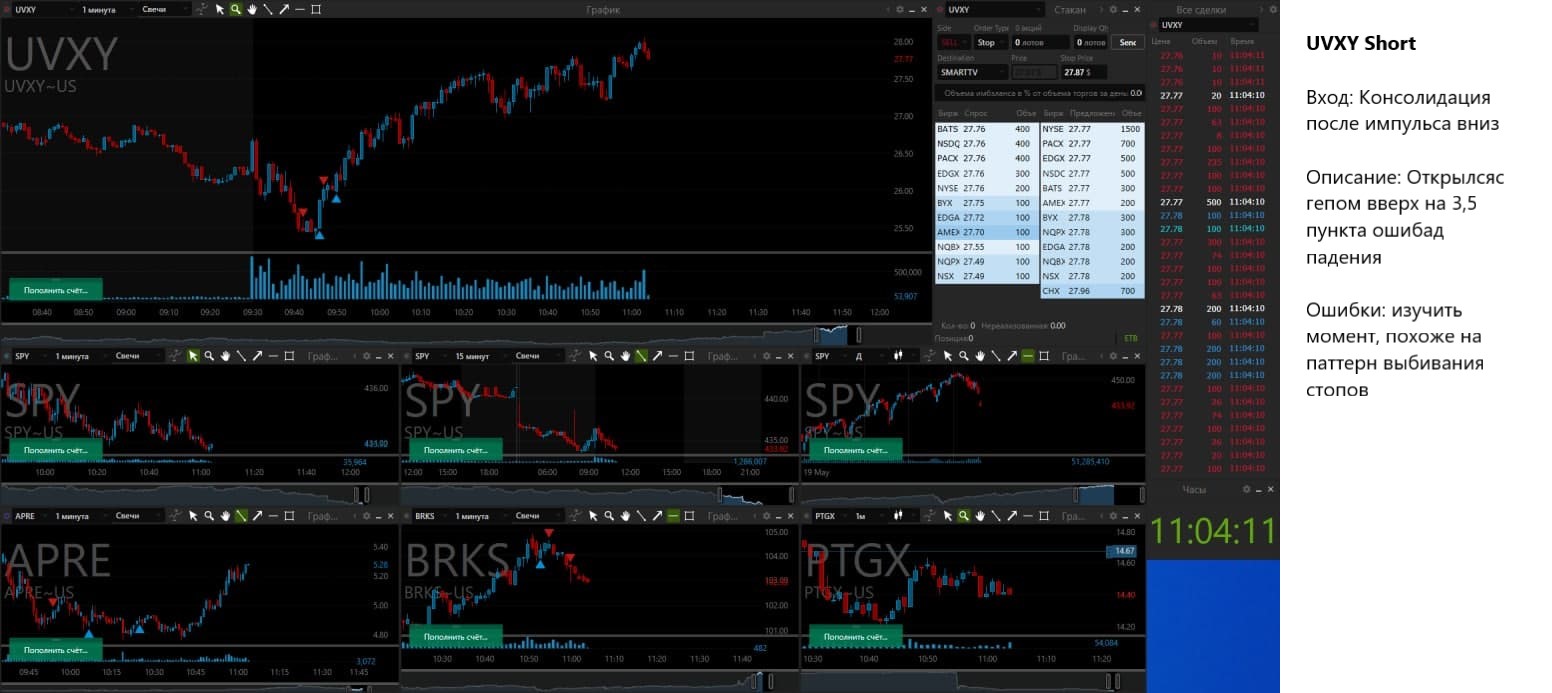Select trend line tool in SPY 15 минут chart

point(641,355)
